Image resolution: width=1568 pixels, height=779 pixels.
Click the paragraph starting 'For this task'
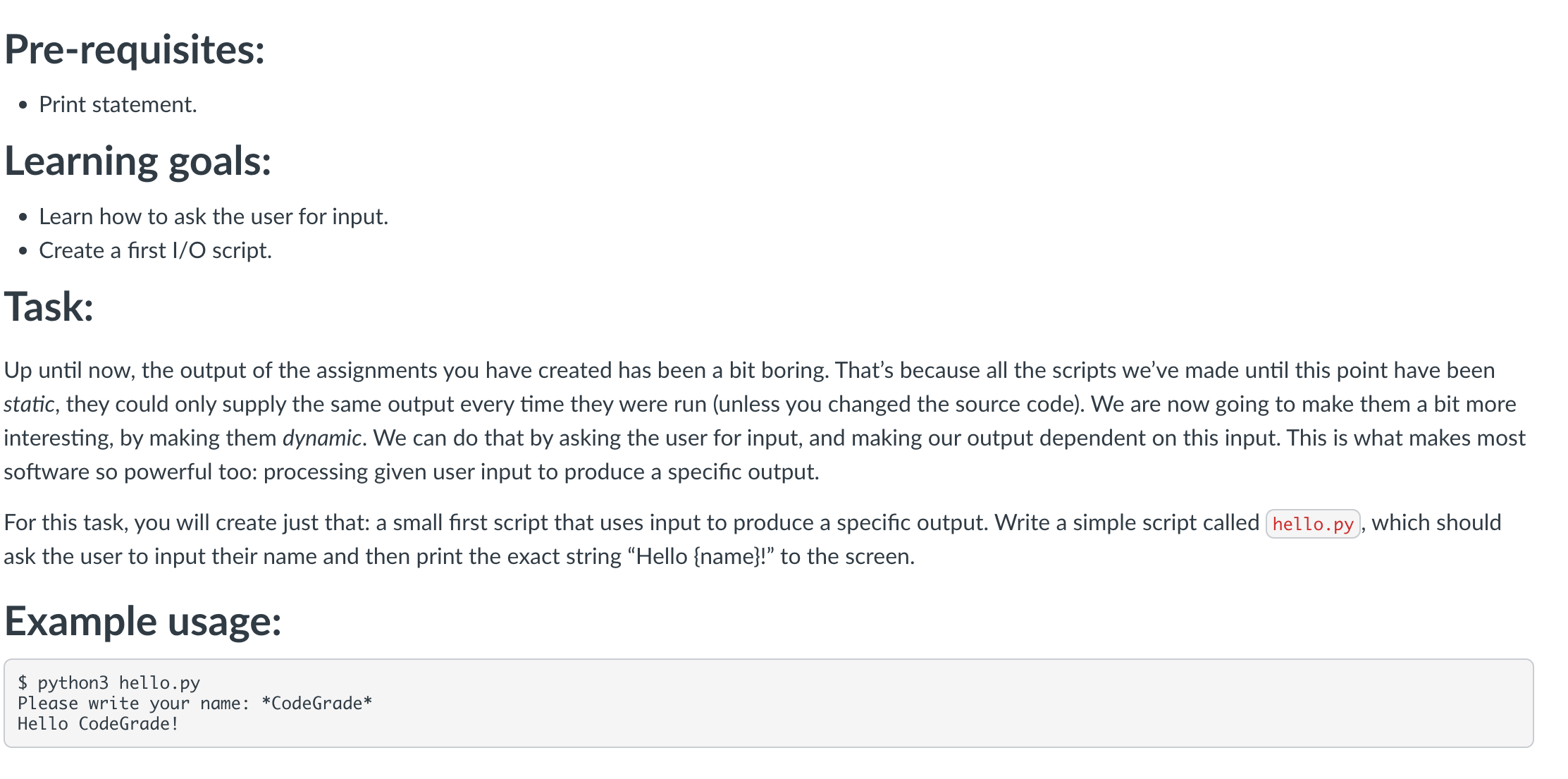[753, 539]
